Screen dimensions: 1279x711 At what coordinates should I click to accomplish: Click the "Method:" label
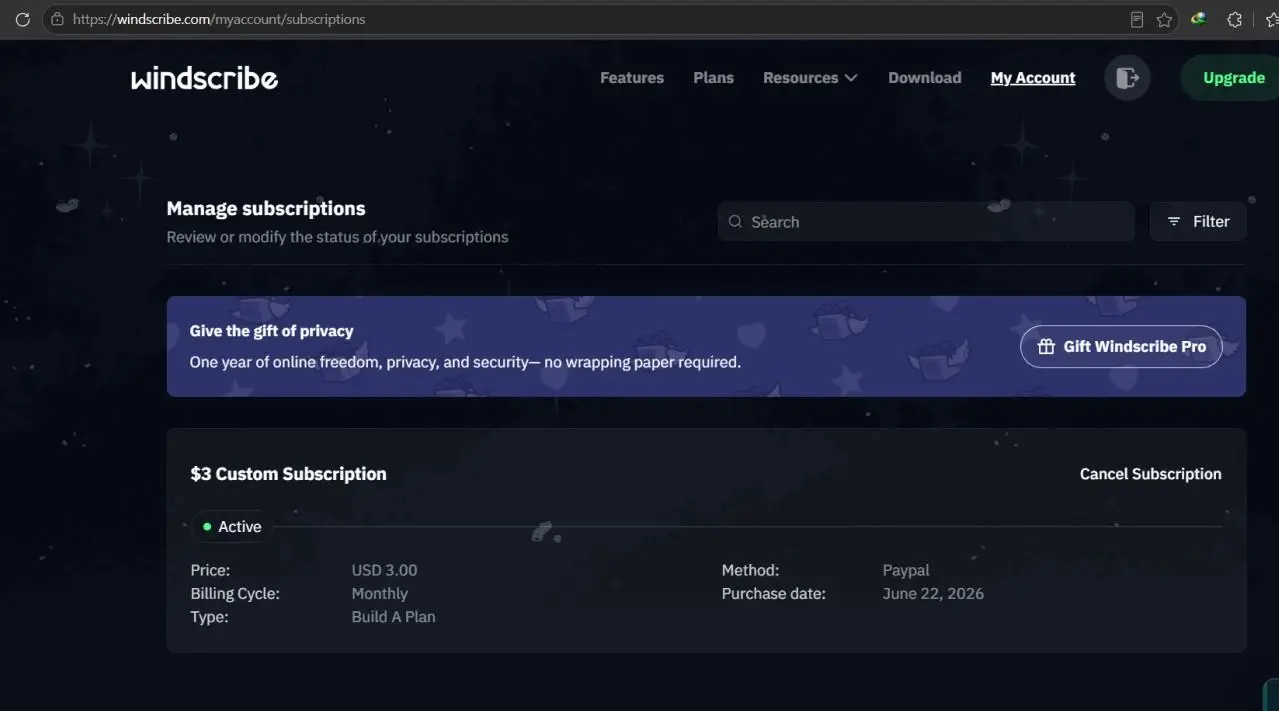tap(750, 570)
